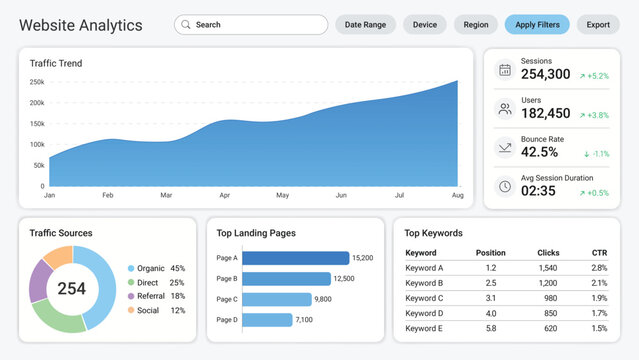
Task: Focus the Search input field
Action: tap(251, 24)
